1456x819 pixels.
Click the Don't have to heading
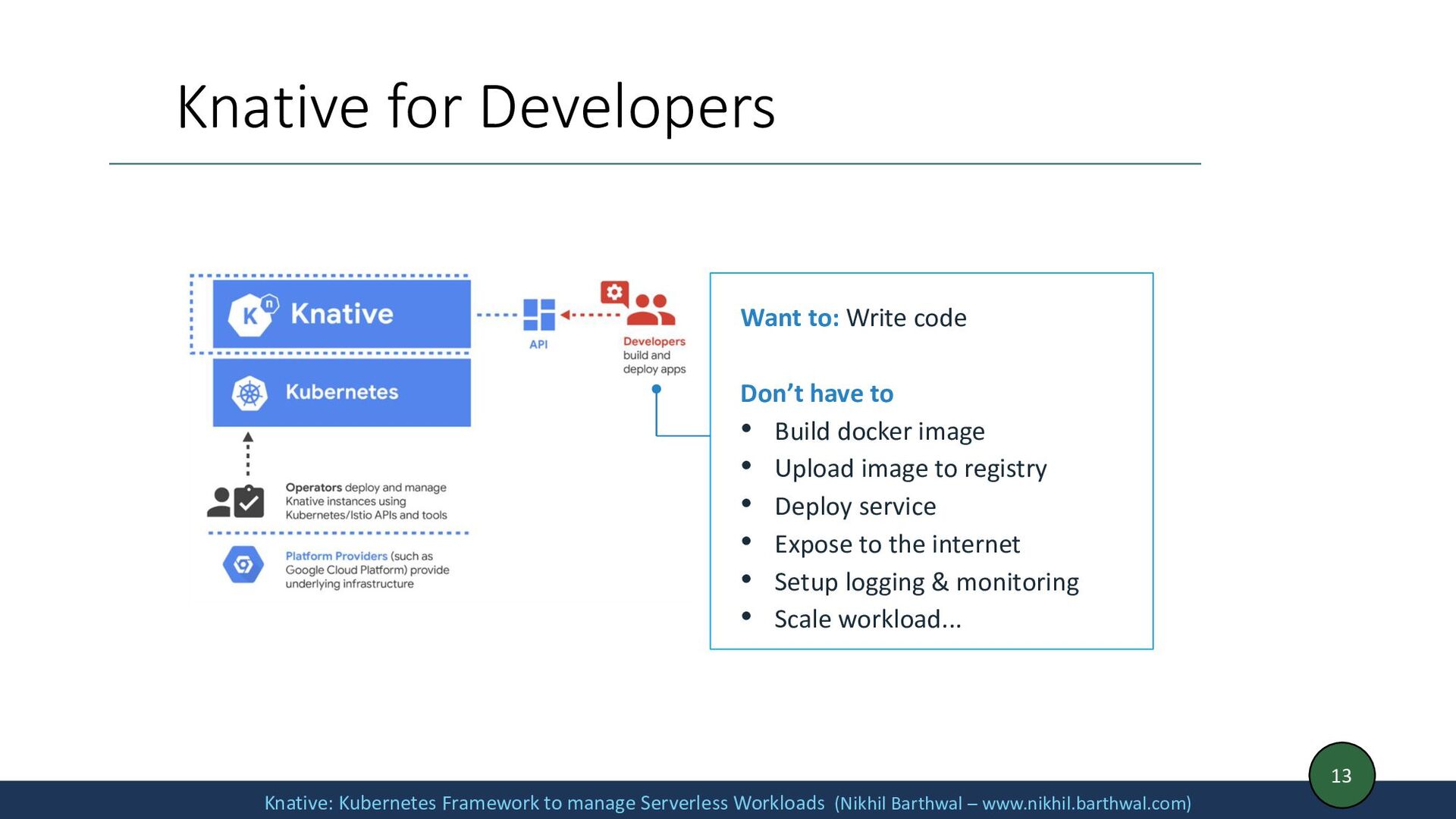[x=817, y=394]
